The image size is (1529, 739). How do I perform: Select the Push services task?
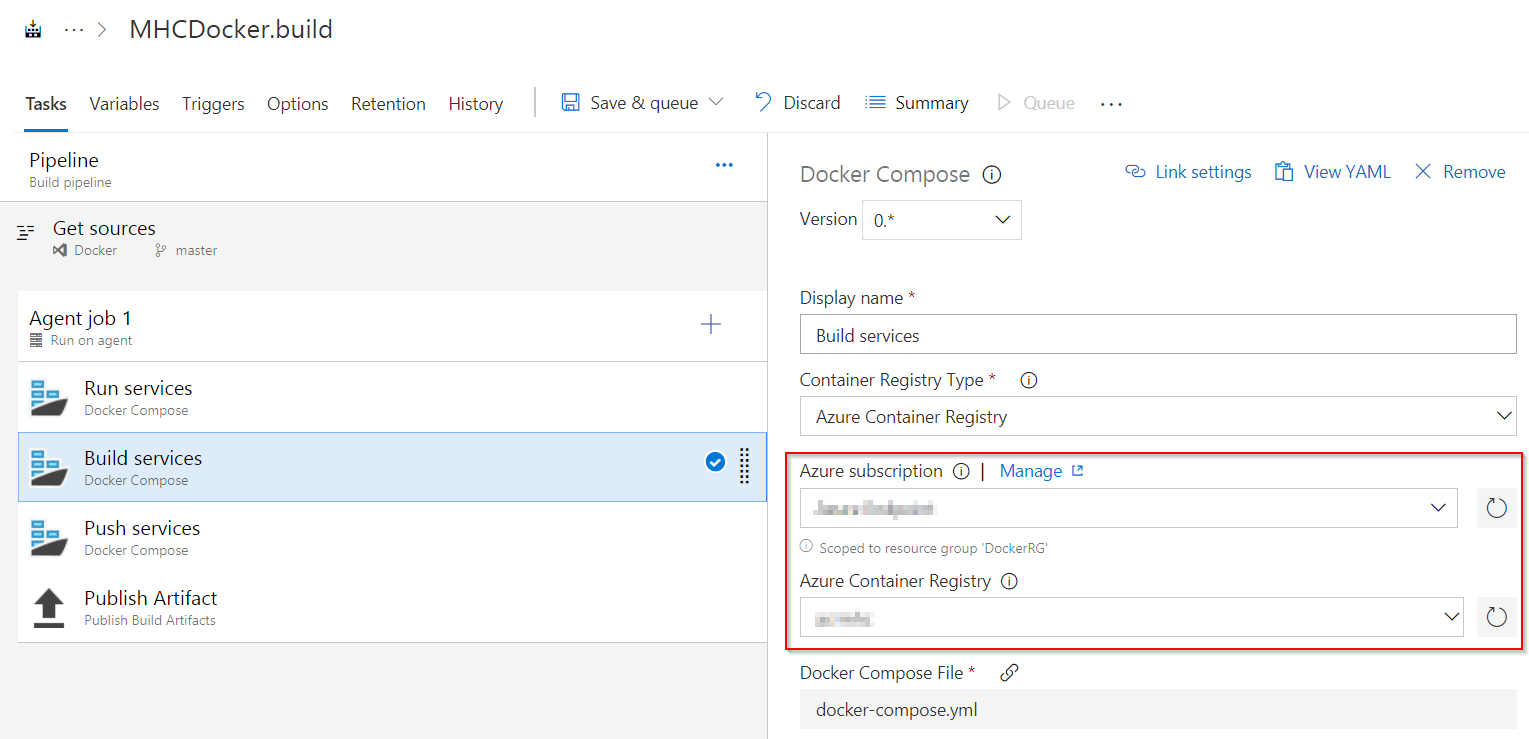coord(393,537)
